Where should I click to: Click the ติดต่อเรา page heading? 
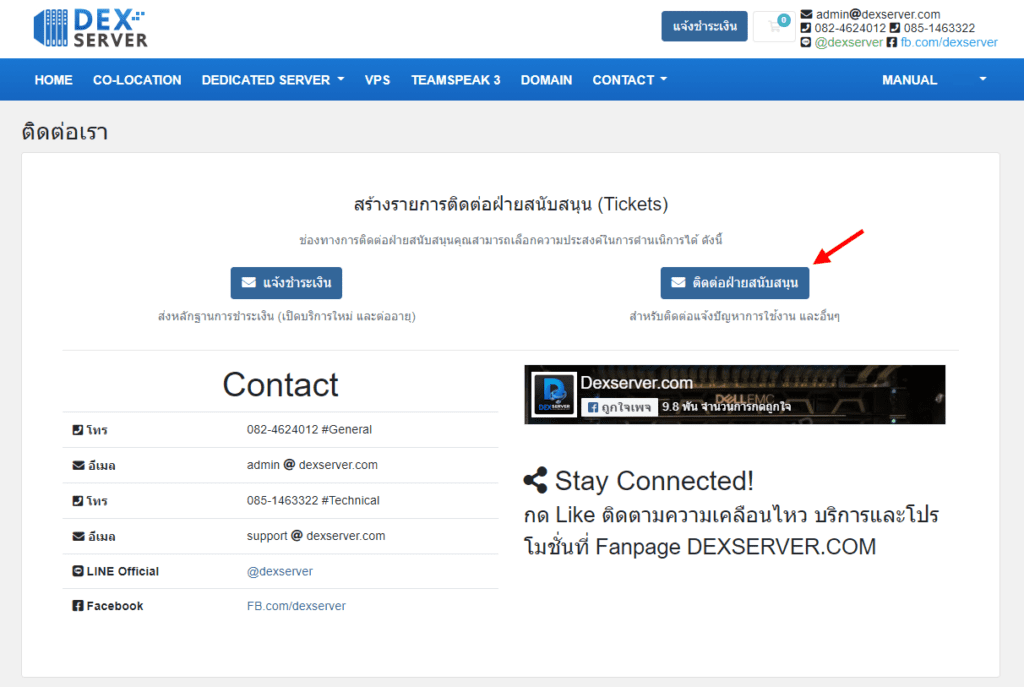pos(65,132)
